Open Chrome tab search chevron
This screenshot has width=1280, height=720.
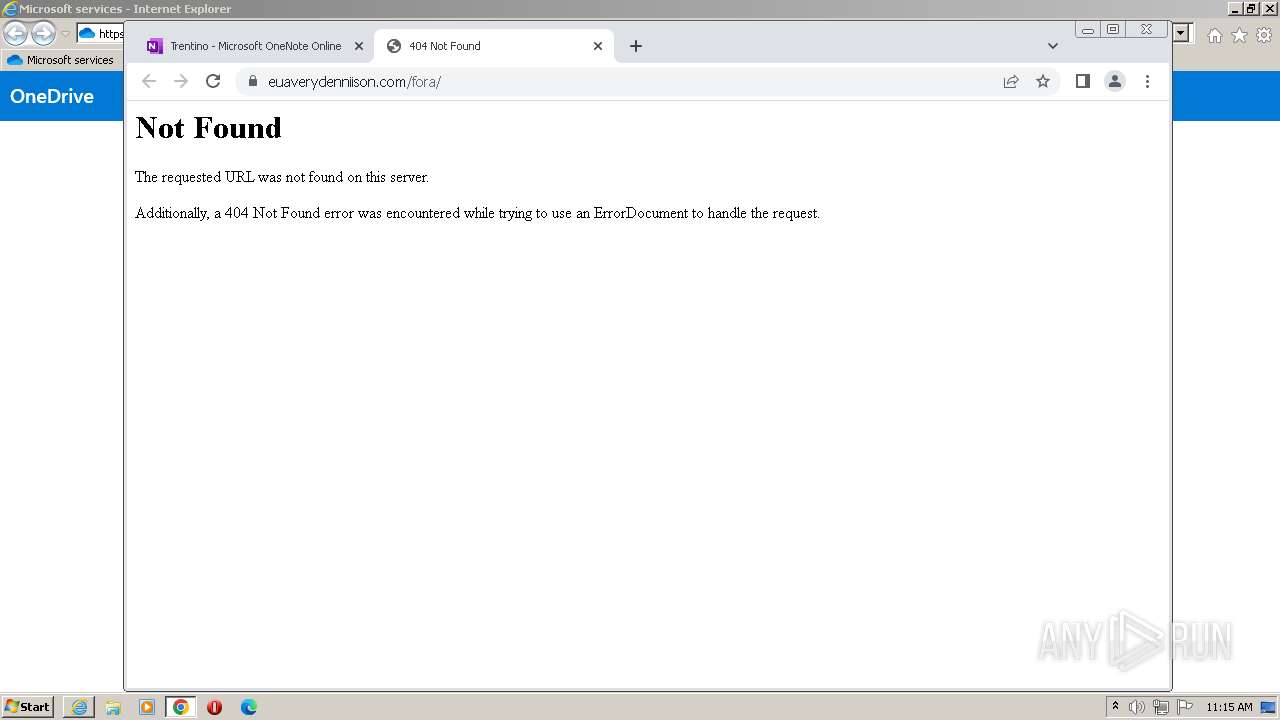(1052, 46)
